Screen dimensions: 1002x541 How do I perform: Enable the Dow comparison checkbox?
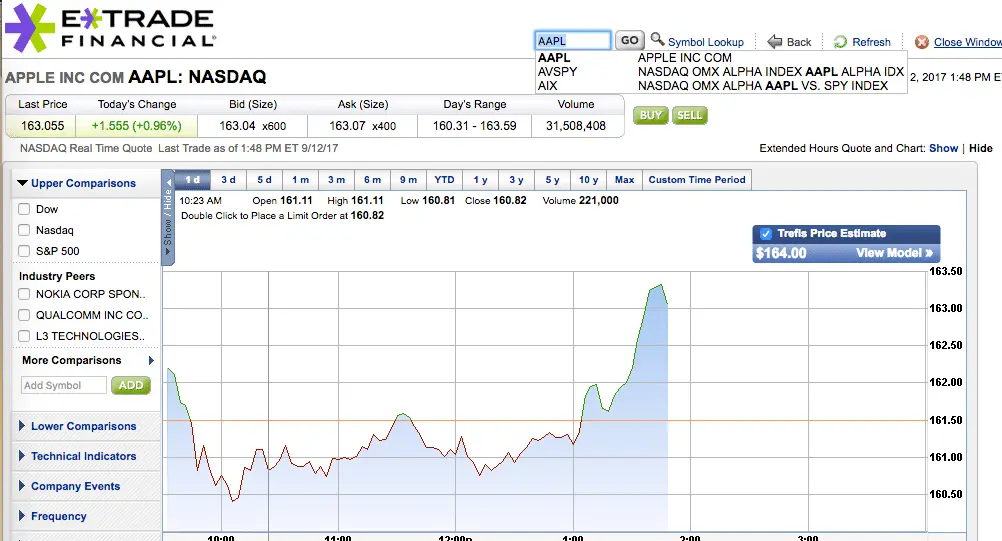coord(24,209)
